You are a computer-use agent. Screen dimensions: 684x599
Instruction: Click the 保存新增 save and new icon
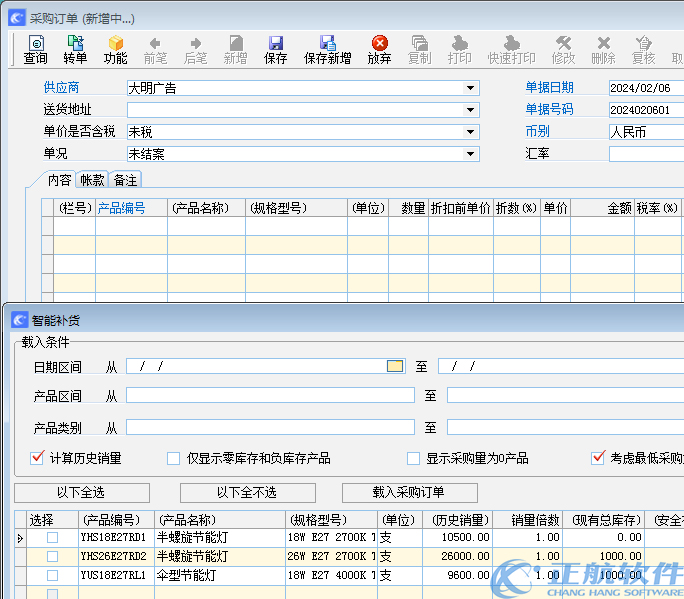point(327,49)
